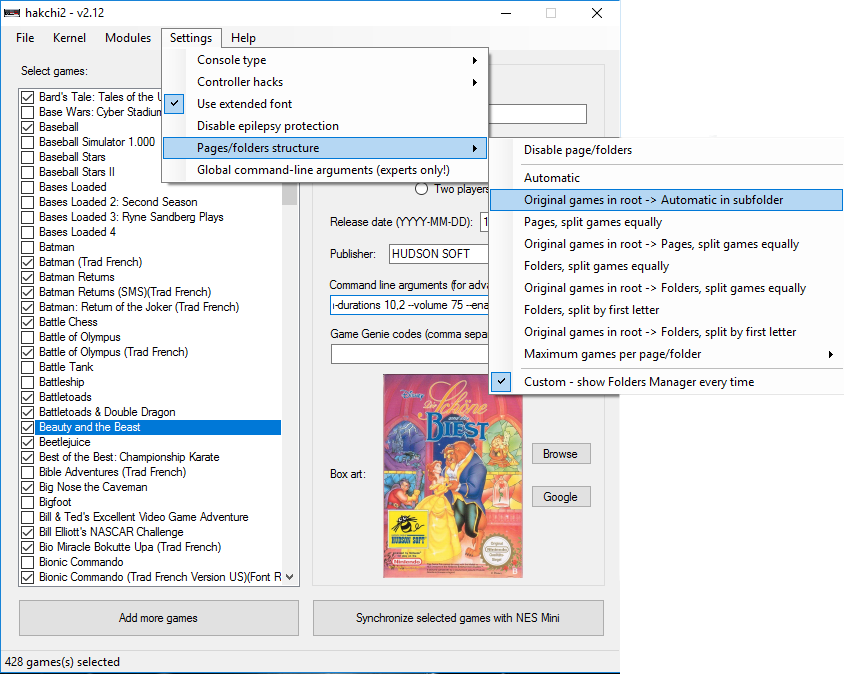Select Bill & Ted's Excellent Video Game Adventure
Image resolution: width=844 pixels, height=674 pixels.
click(144, 517)
